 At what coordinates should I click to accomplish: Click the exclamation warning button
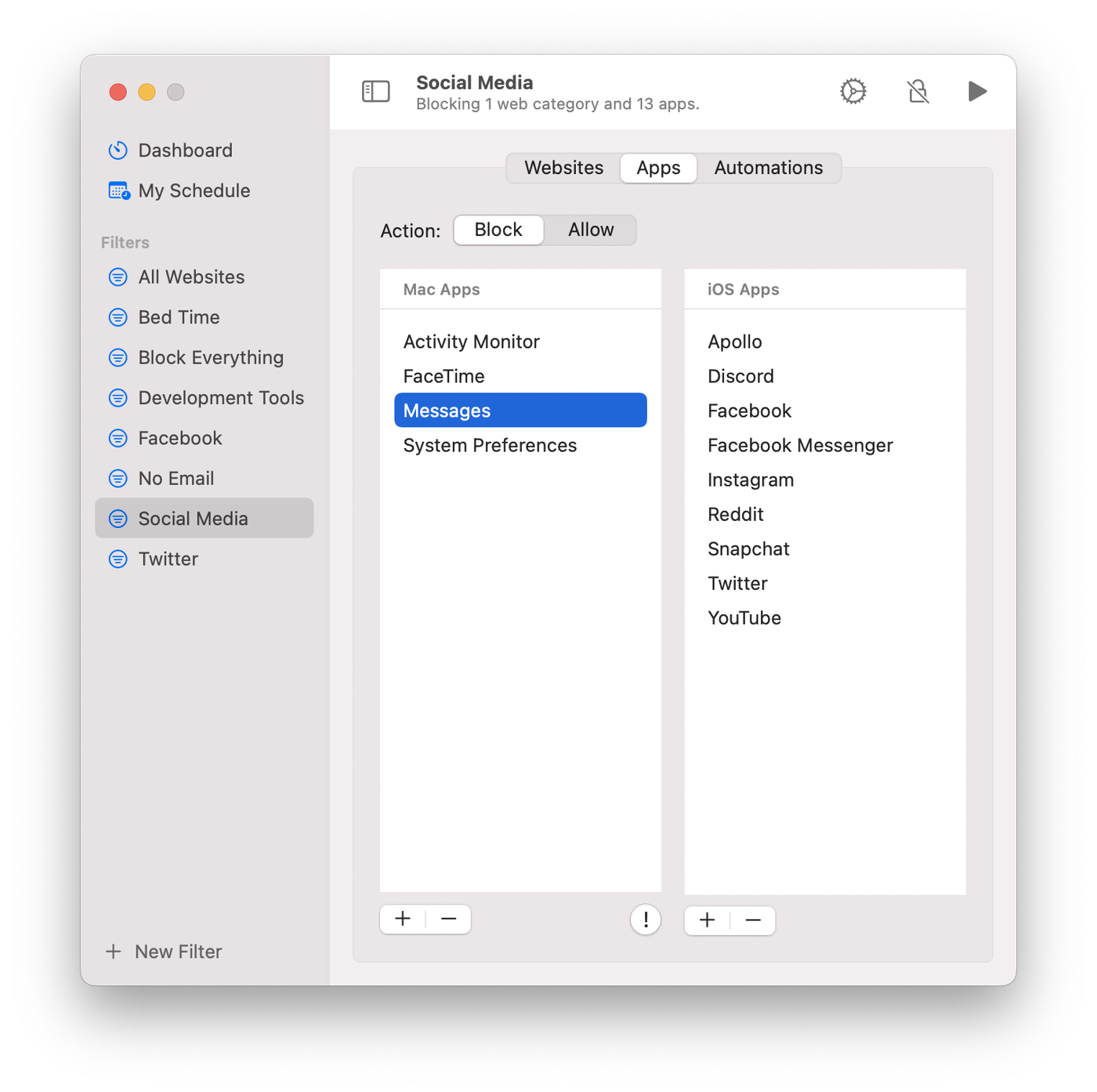[x=645, y=920]
